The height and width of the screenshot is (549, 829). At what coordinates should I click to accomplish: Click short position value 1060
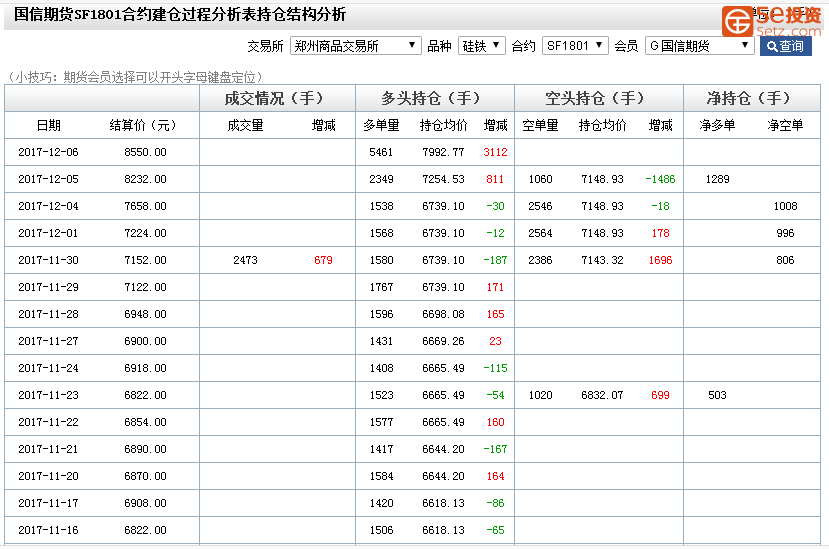[540, 179]
